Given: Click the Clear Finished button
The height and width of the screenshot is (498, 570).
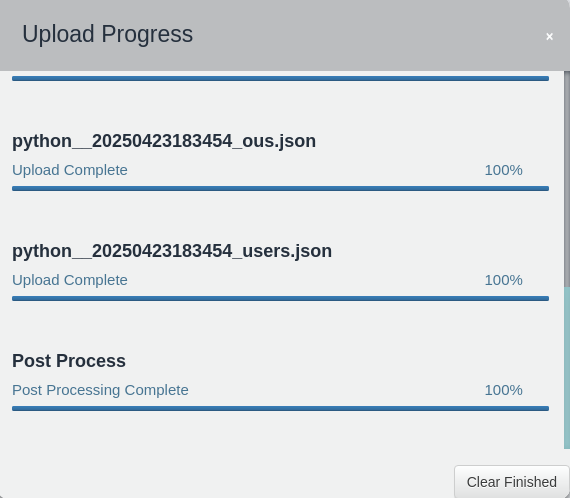Looking at the screenshot, I should coord(511,482).
